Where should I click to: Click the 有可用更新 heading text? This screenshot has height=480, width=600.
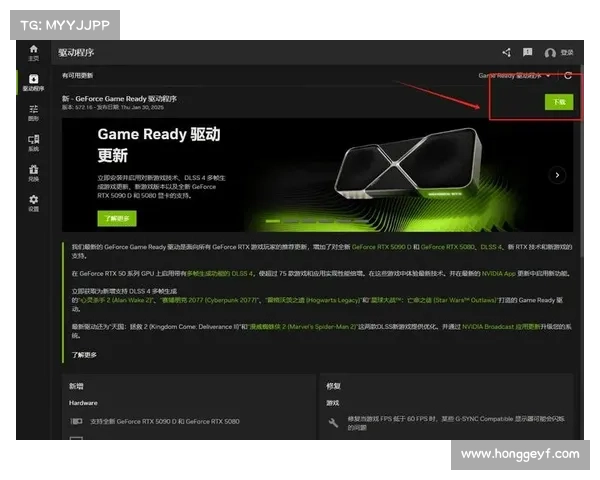point(77,75)
